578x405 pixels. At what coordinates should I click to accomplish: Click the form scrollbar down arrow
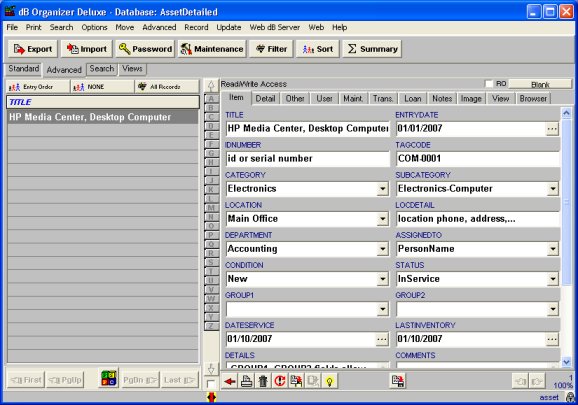tap(567, 362)
